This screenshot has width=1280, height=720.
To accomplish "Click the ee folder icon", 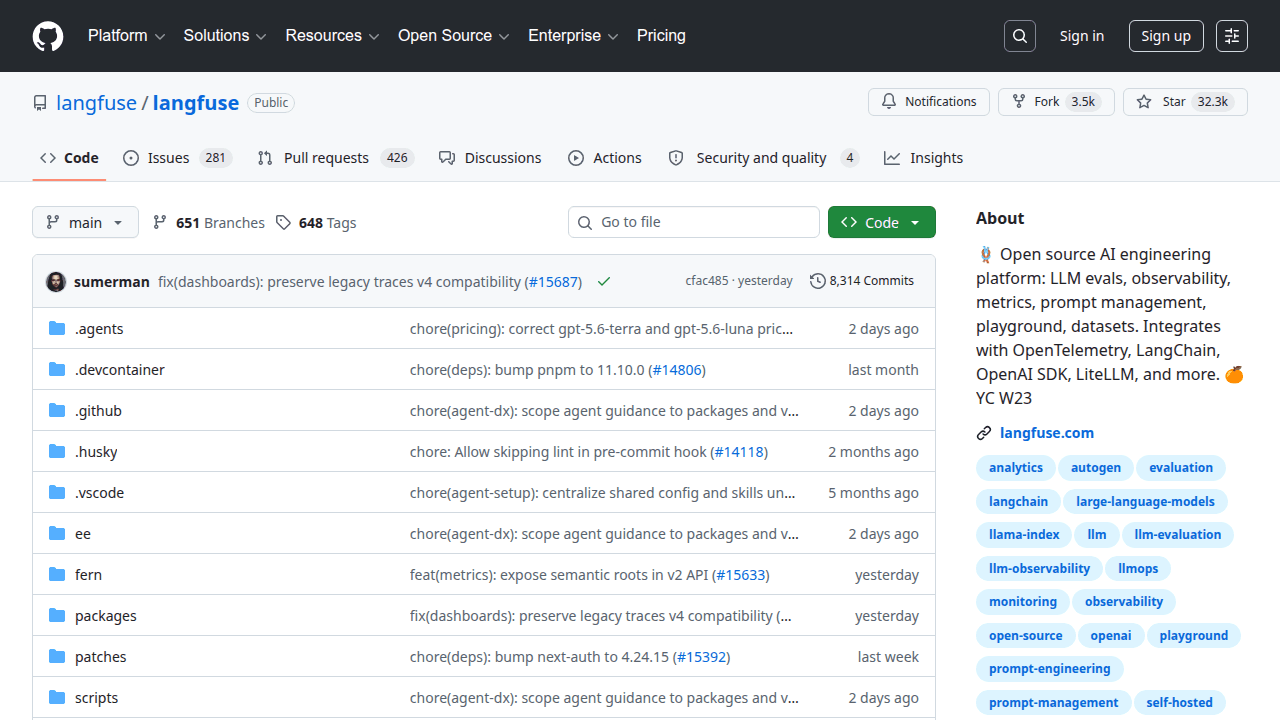I will click(57, 534).
